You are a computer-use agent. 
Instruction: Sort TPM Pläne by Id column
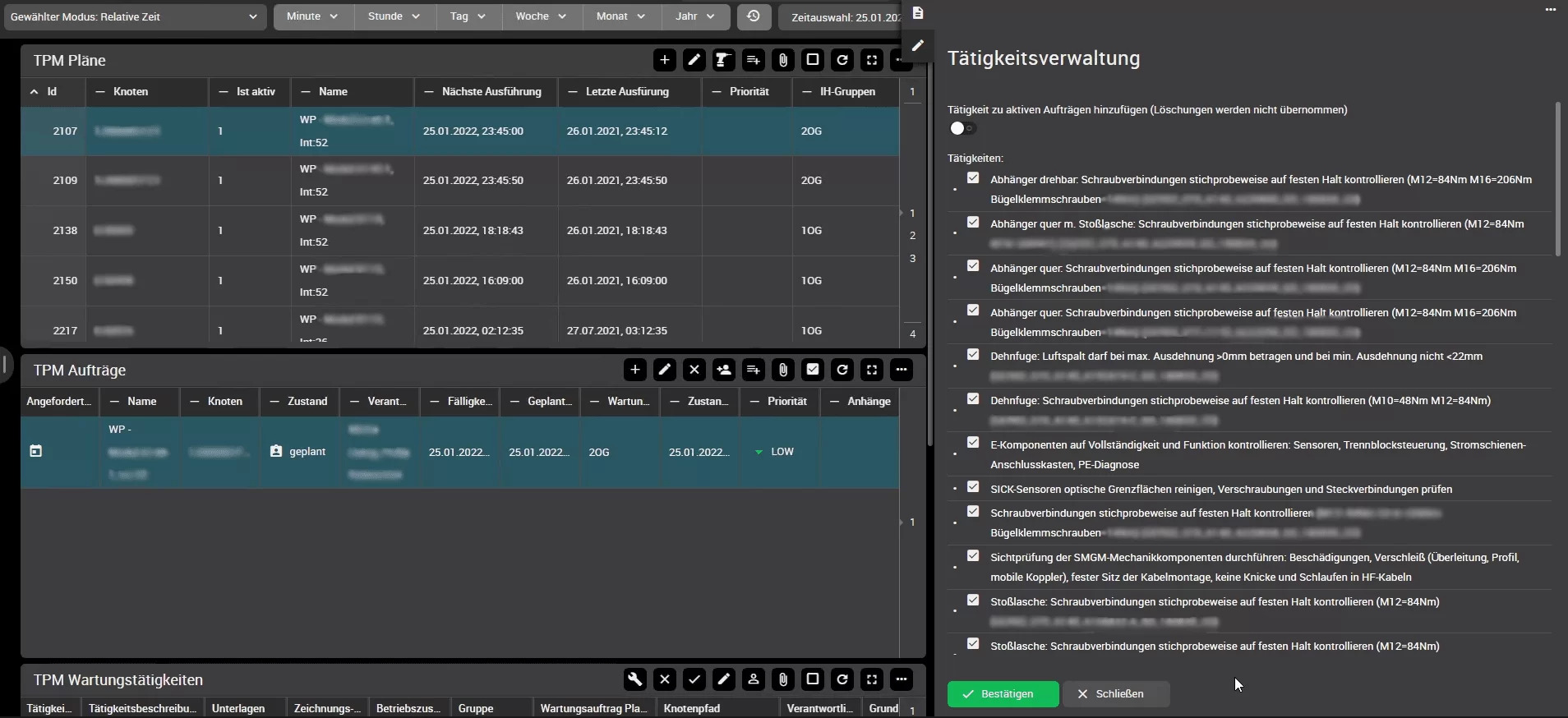[x=52, y=91]
